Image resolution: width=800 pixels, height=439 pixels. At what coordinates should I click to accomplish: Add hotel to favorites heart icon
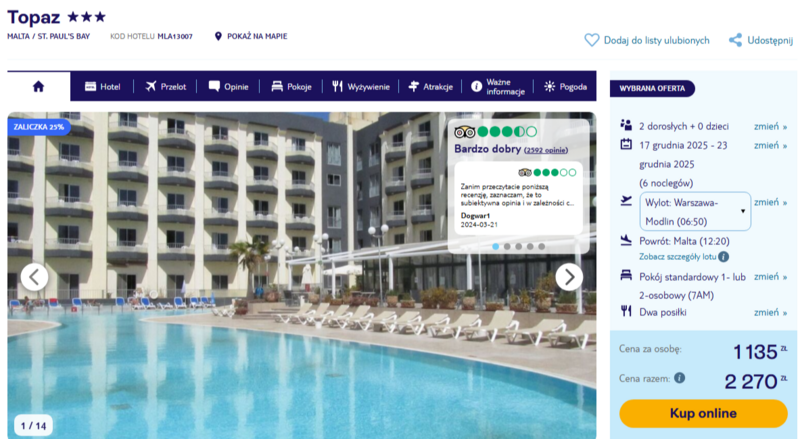pos(591,40)
